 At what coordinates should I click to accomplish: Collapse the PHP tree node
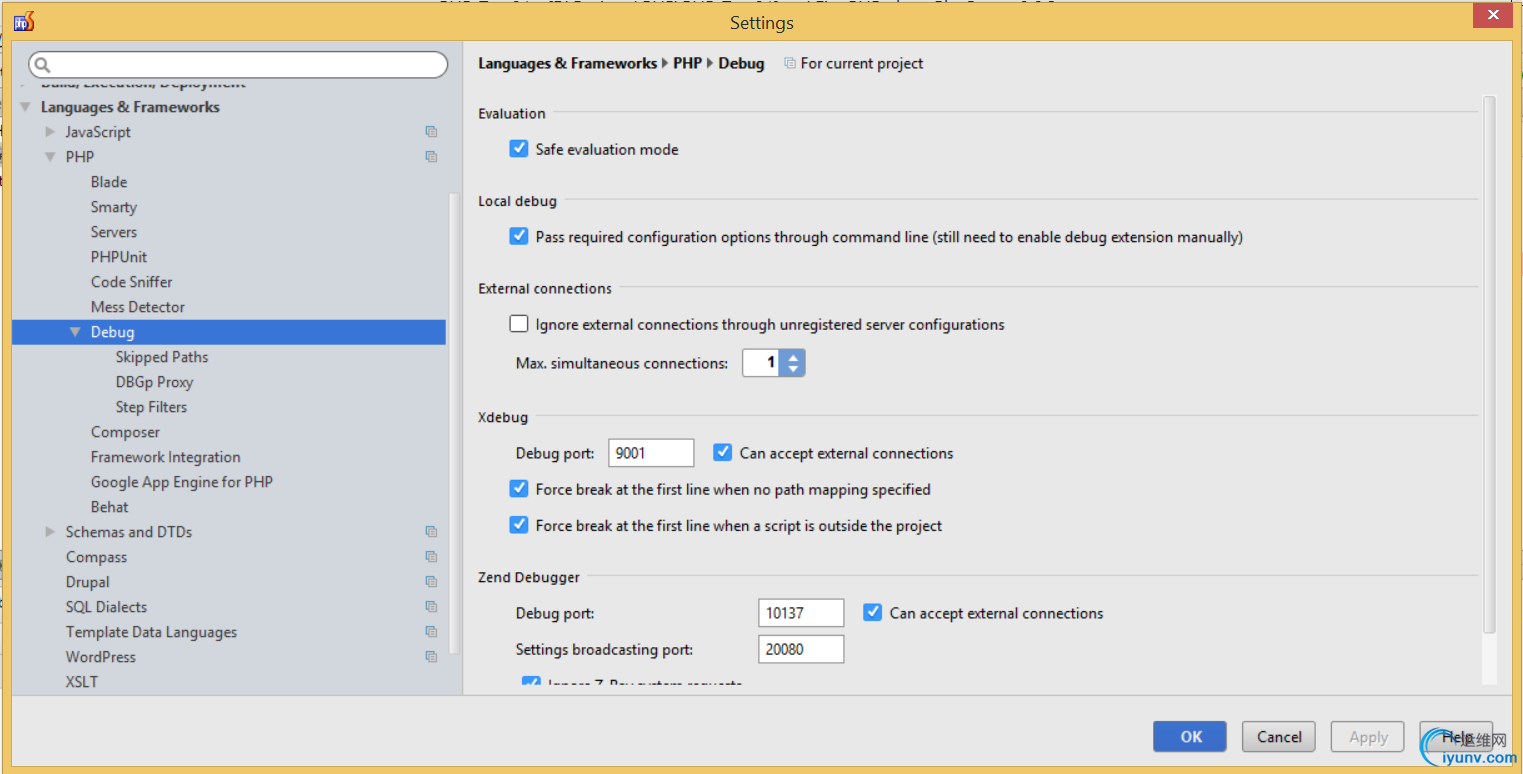coord(50,157)
